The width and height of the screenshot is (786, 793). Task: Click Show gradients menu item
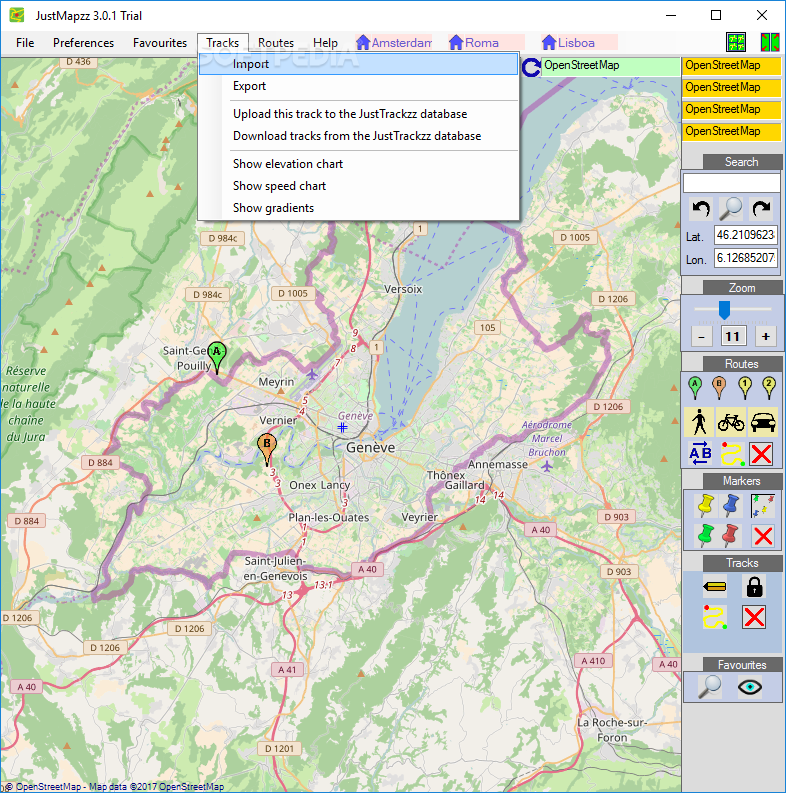pos(359,208)
